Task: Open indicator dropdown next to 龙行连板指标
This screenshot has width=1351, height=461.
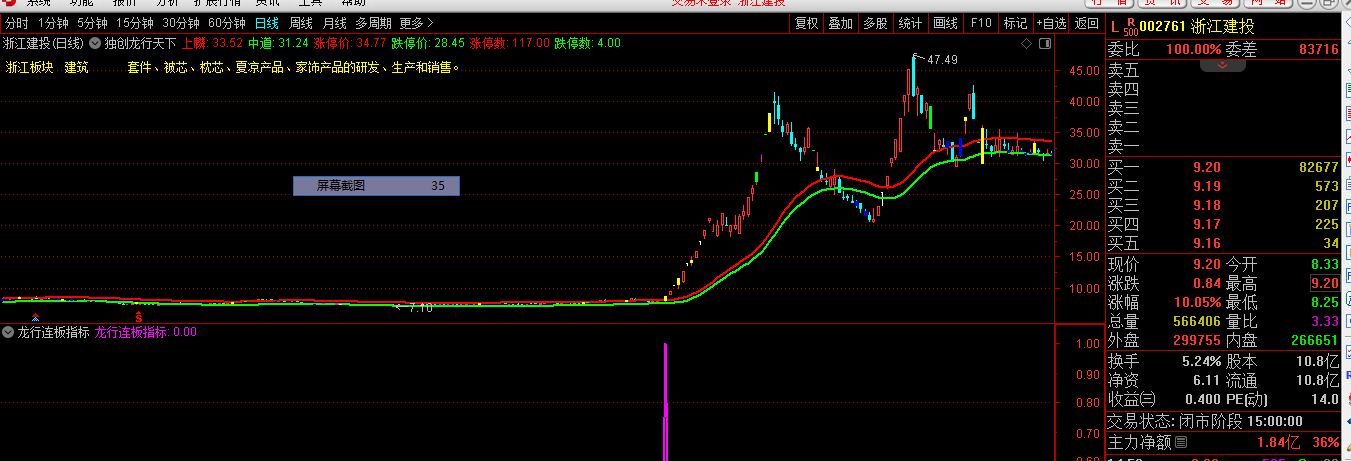Action: (x=9, y=332)
